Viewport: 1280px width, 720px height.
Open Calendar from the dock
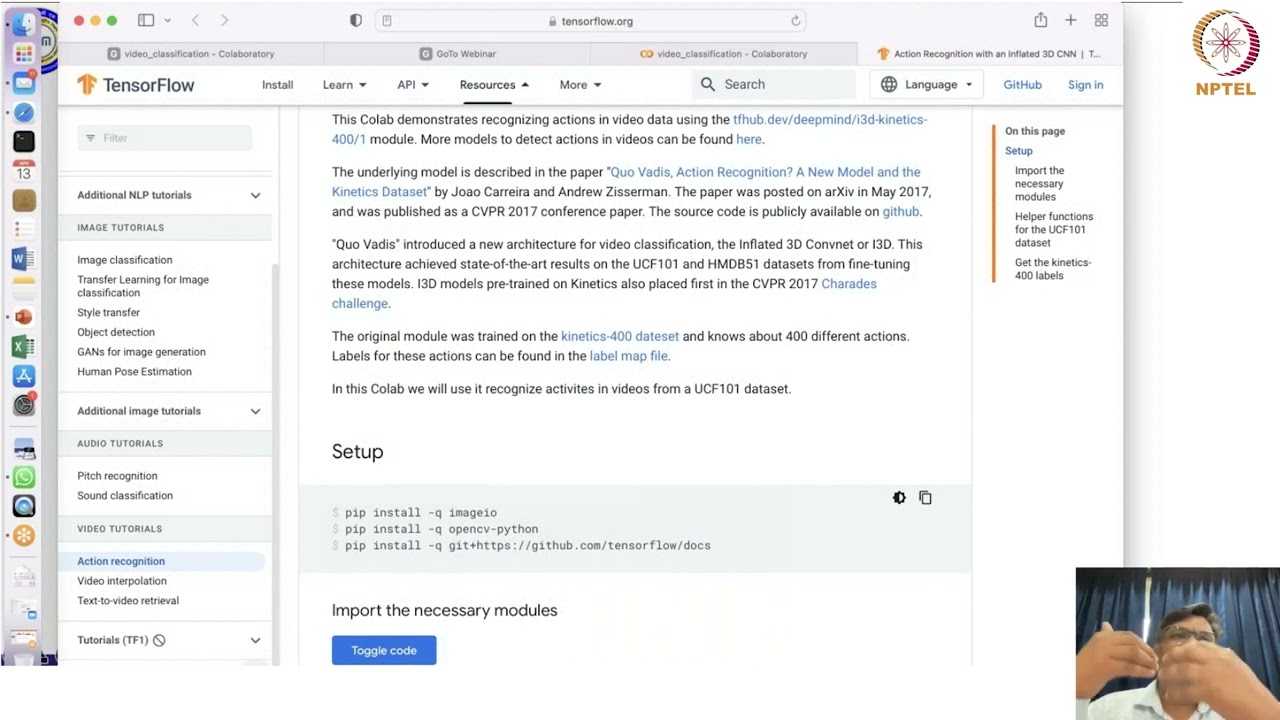pyautogui.click(x=24, y=171)
